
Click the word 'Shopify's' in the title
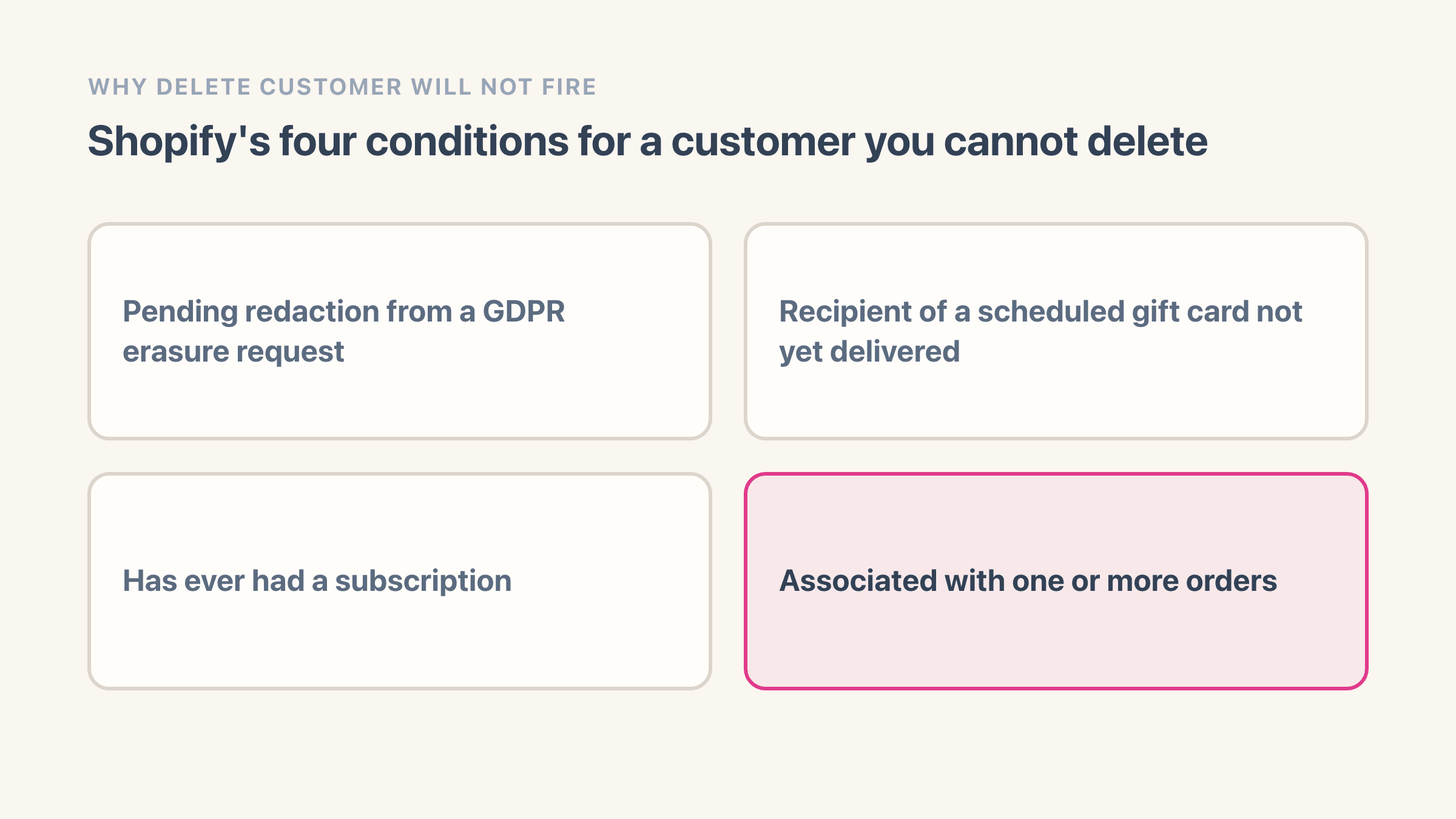179,141
